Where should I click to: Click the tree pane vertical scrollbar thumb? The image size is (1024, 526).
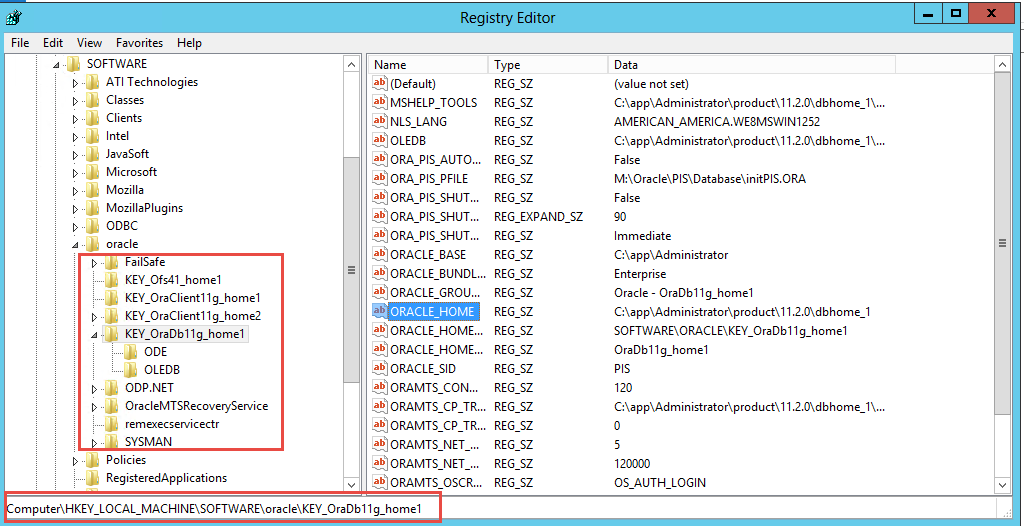pyautogui.click(x=351, y=270)
